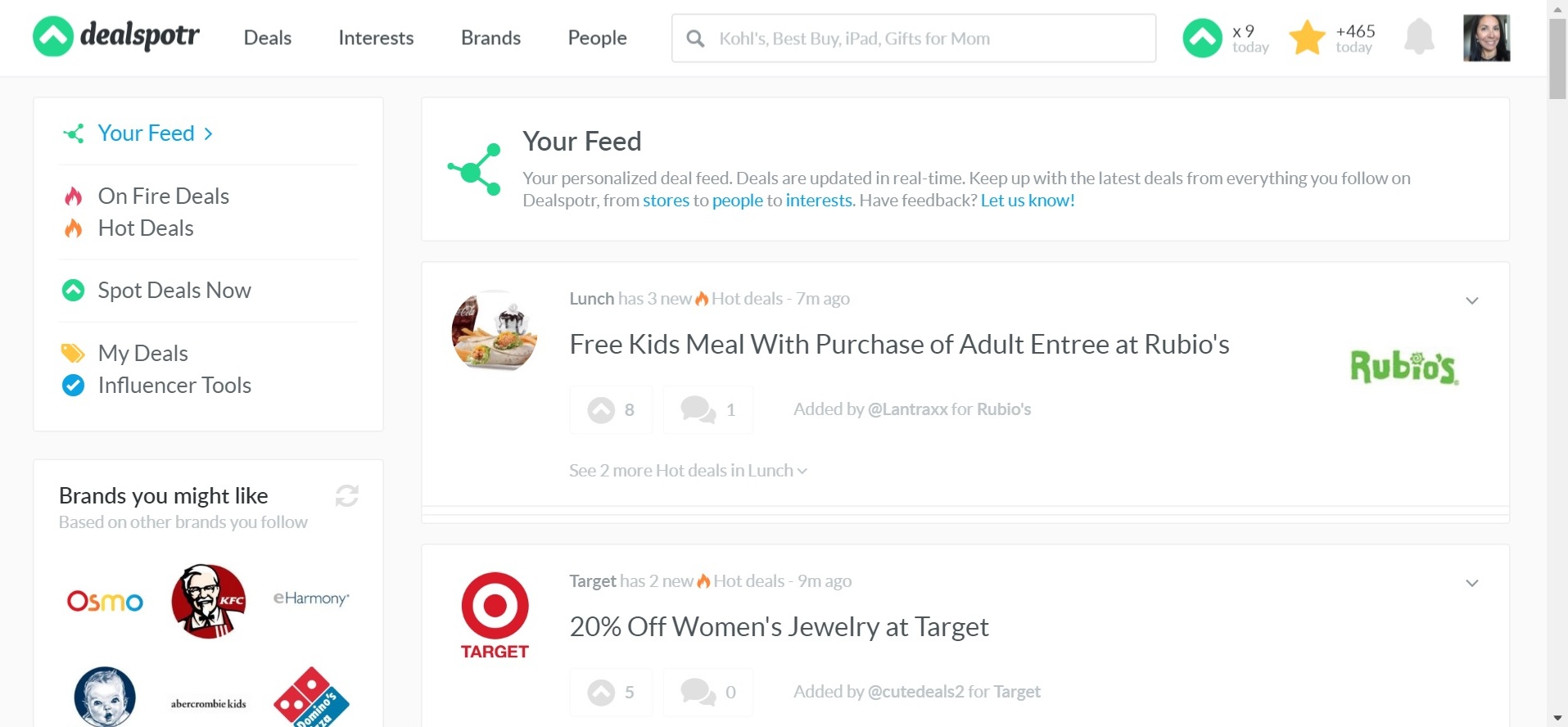The width and height of the screenshot is (1568, 727).
Task: Click the page's vertical scrollbar thumb
Action: coord(1557,57)
